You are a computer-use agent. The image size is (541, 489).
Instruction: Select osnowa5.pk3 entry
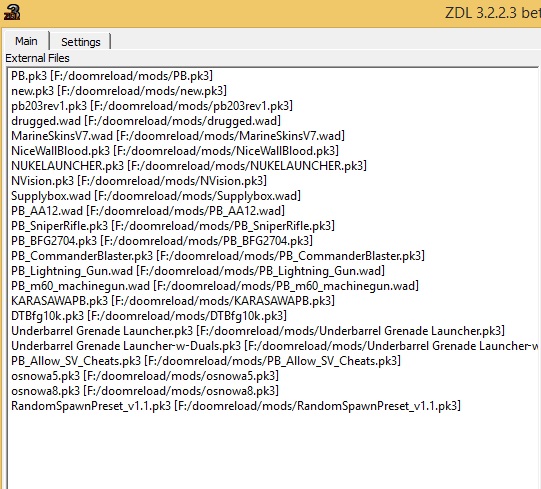tap(145, 376)
